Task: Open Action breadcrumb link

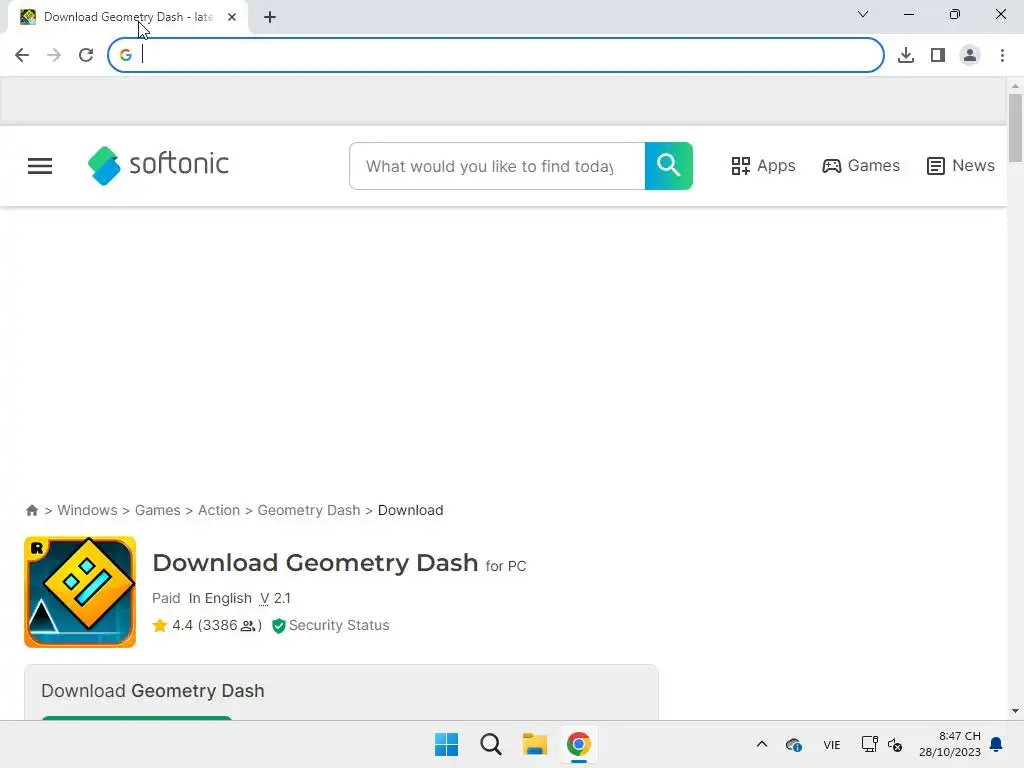Action: pos(219,510)
